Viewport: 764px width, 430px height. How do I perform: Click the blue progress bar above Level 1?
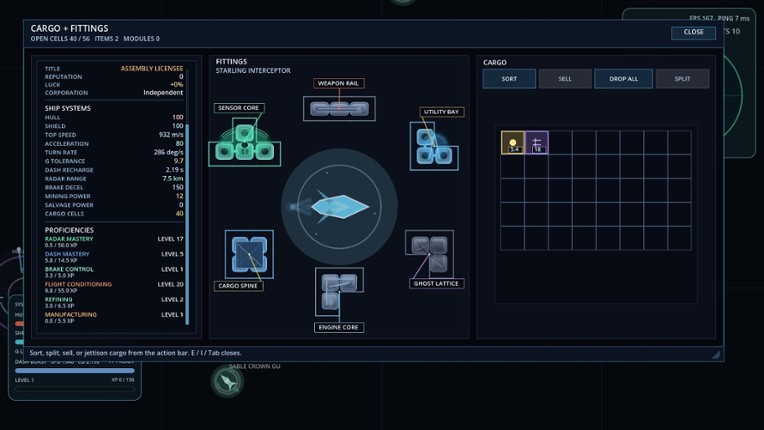[75, 371]
